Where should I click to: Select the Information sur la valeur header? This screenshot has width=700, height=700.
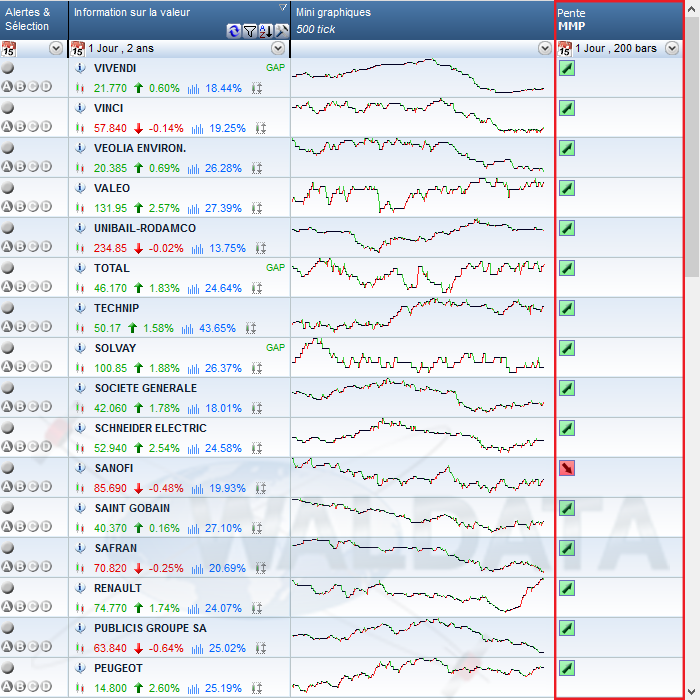[179, 20]
